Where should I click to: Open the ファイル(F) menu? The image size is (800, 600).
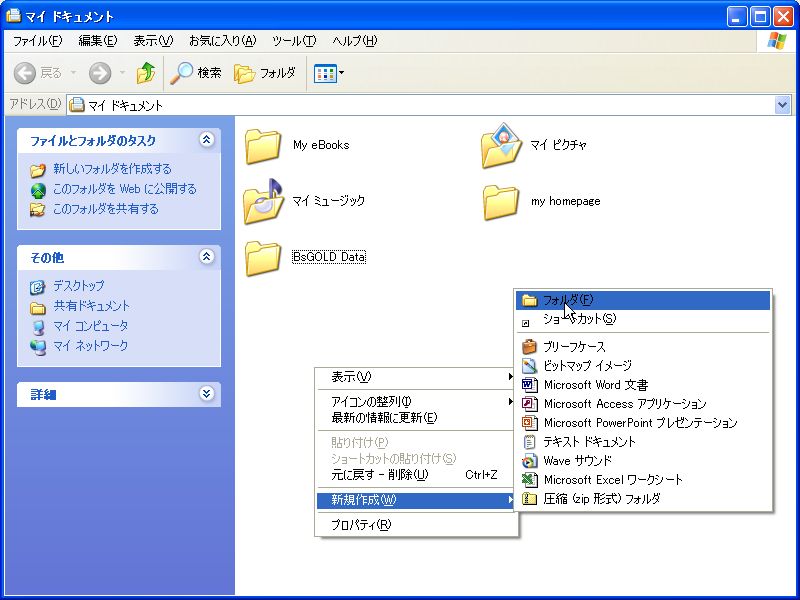click(x=37, y=41)
